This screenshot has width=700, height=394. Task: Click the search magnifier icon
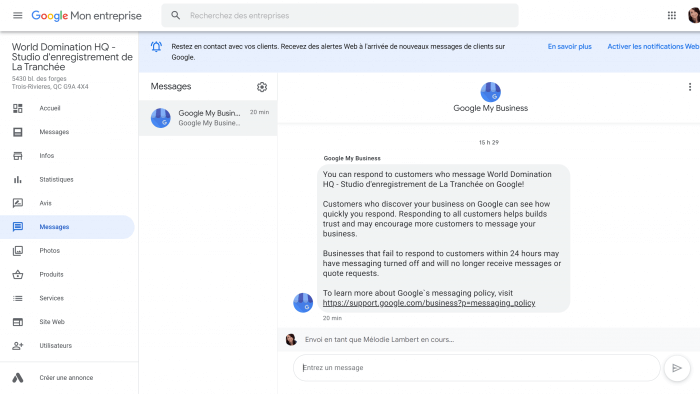point(175,16)
